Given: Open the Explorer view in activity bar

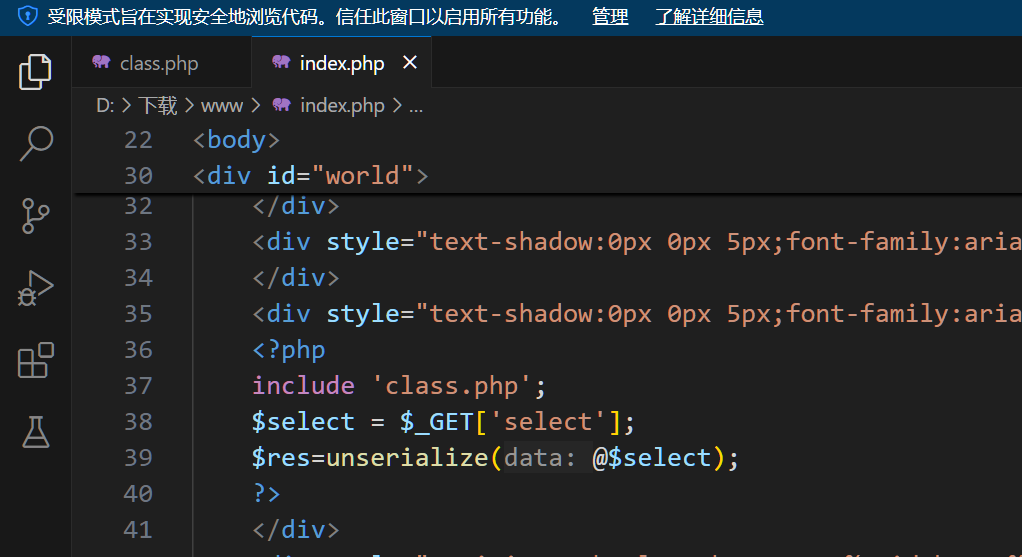Looking at the screenshot, I should [35, 72].
